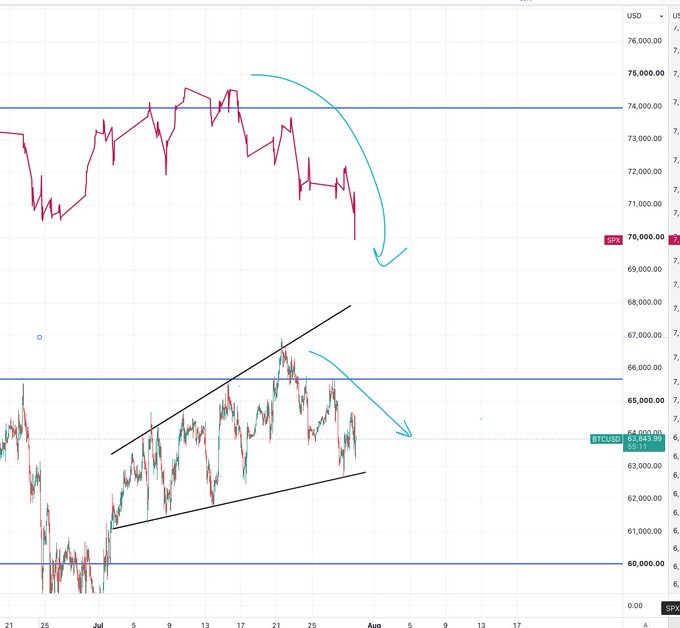Click the 63,000.00 price axis label

point(644,466)
